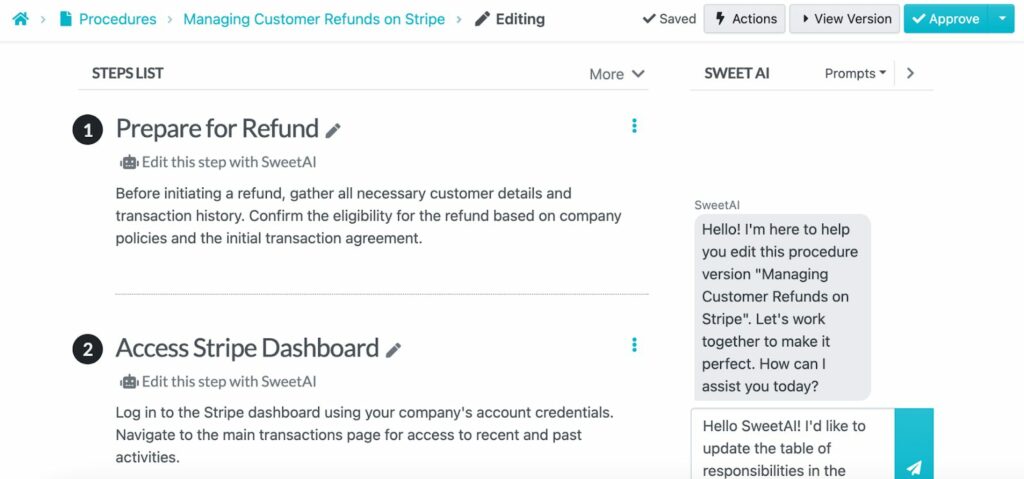
Task: Open three-dot menu for Access Stripe Dashboard step
Action: pyautogui.click(x=634, y=345)
